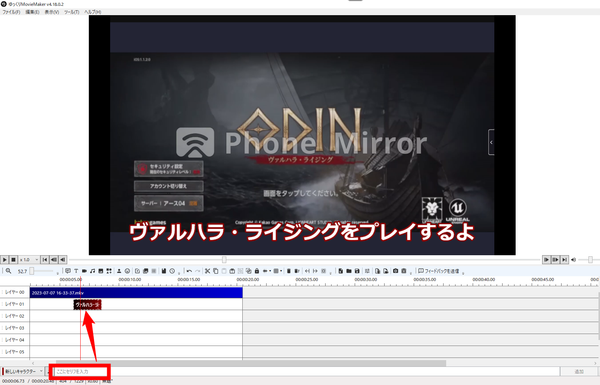Click the current time readout in status bar

click(x=13, y=382)
